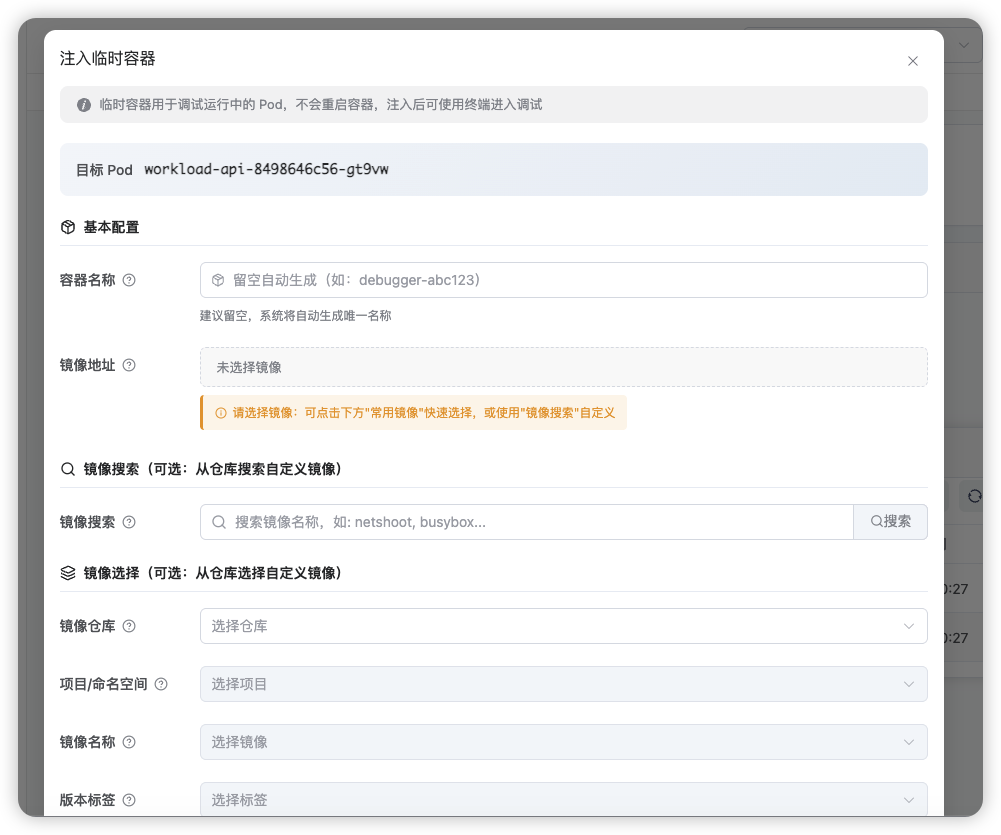Click the 基本配置 section cube icon
The height and width of the screenshot is (835, 1001).
coord(68,227)
